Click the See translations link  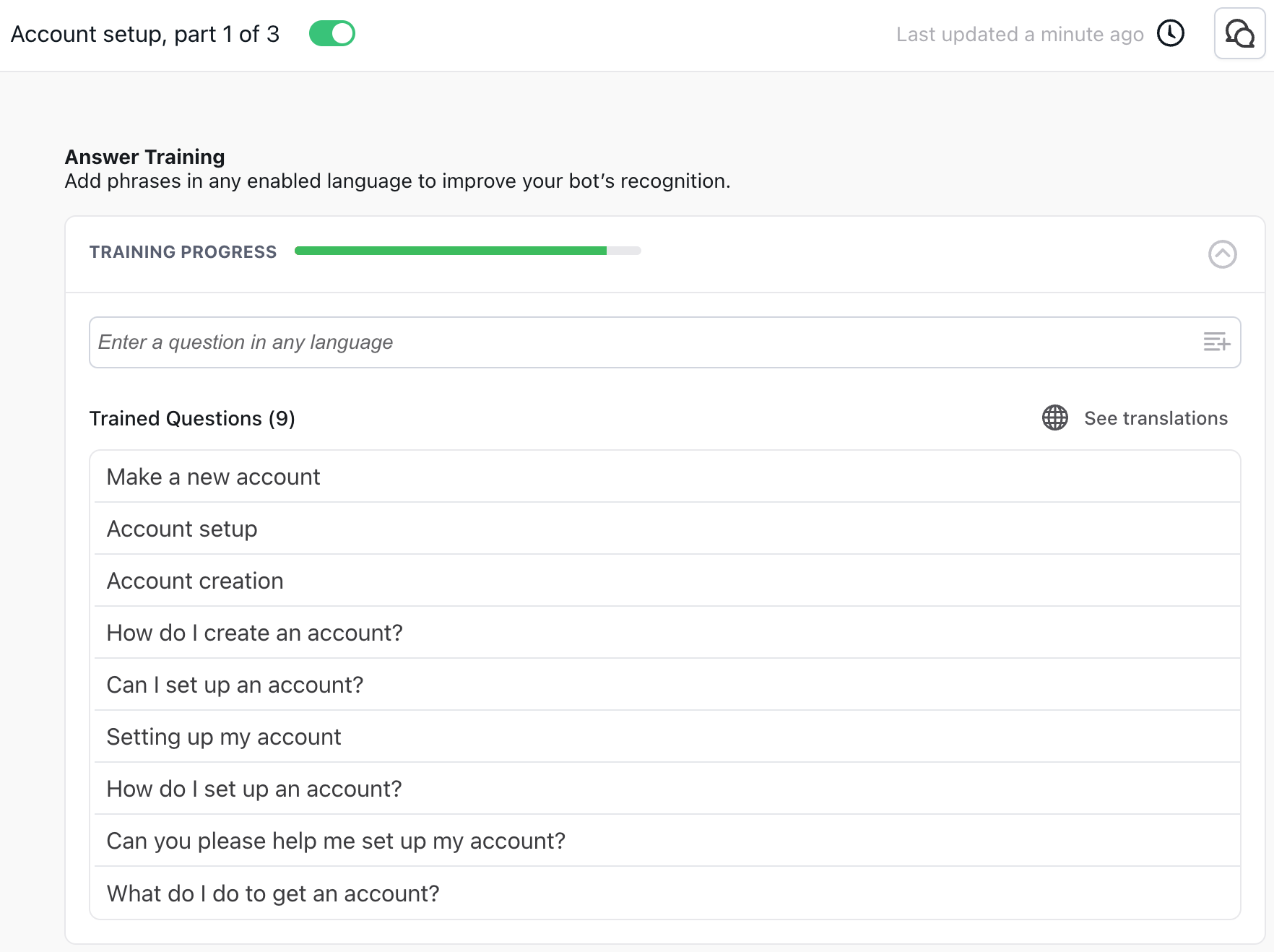click(x=1156, y=418)
